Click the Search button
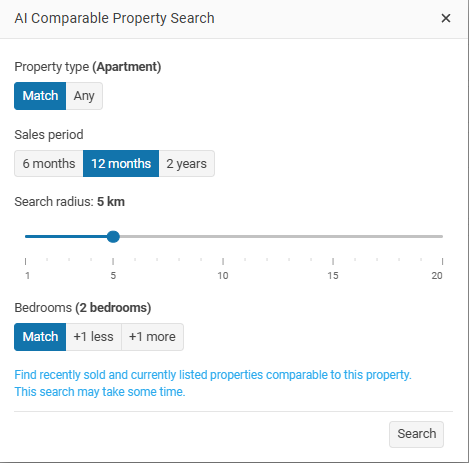This screenshot has height=463, width=469. tap(416, 434)
